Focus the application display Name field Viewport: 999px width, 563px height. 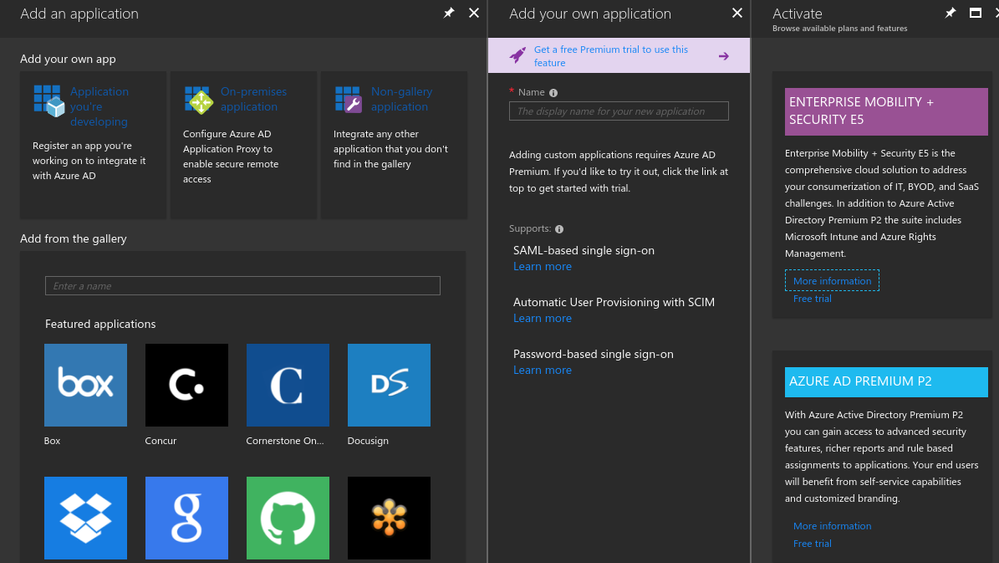click(619, 111)
